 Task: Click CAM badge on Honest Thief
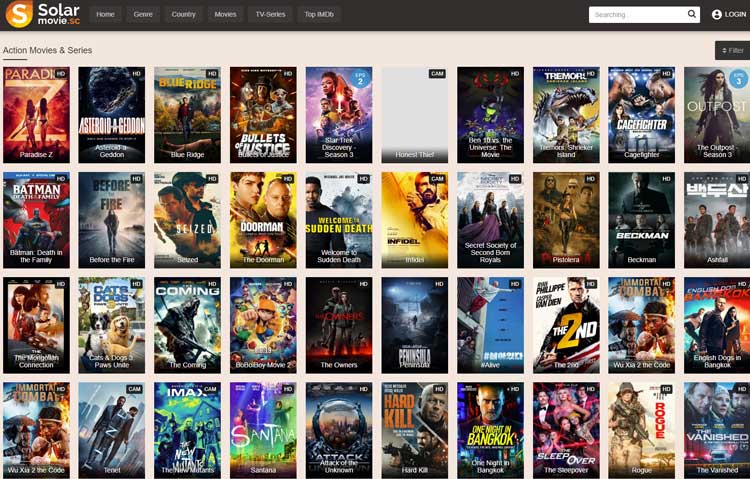(437, 74)
